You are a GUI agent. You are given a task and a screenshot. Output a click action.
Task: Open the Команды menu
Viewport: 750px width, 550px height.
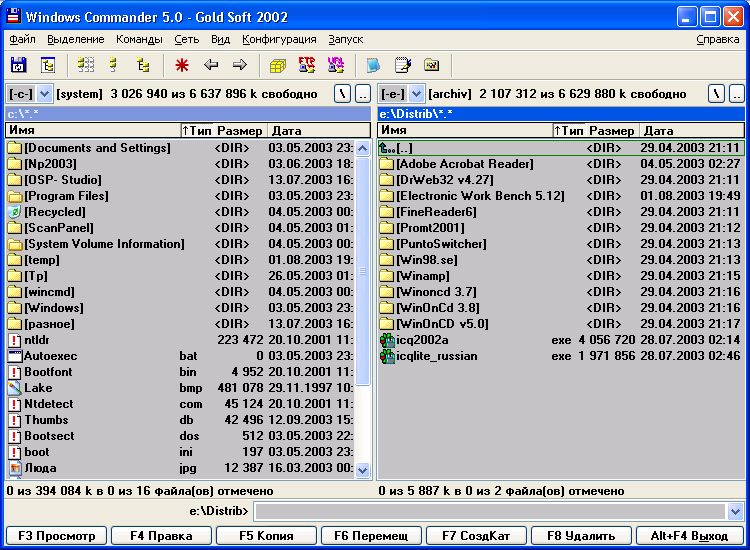pos(139,39)
